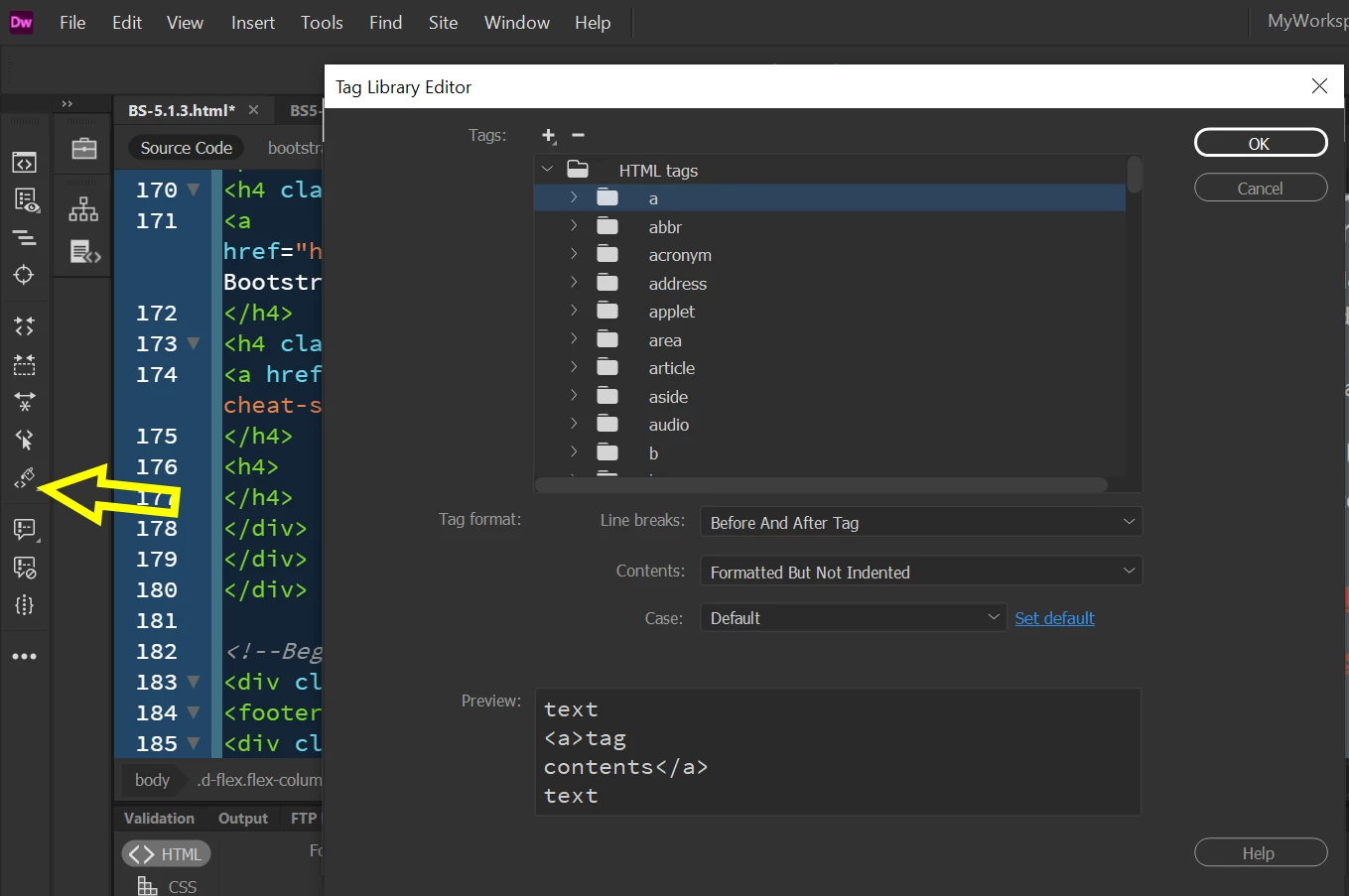Expand the applet tag folder
1349x896 pixels.
coord(574,311)
